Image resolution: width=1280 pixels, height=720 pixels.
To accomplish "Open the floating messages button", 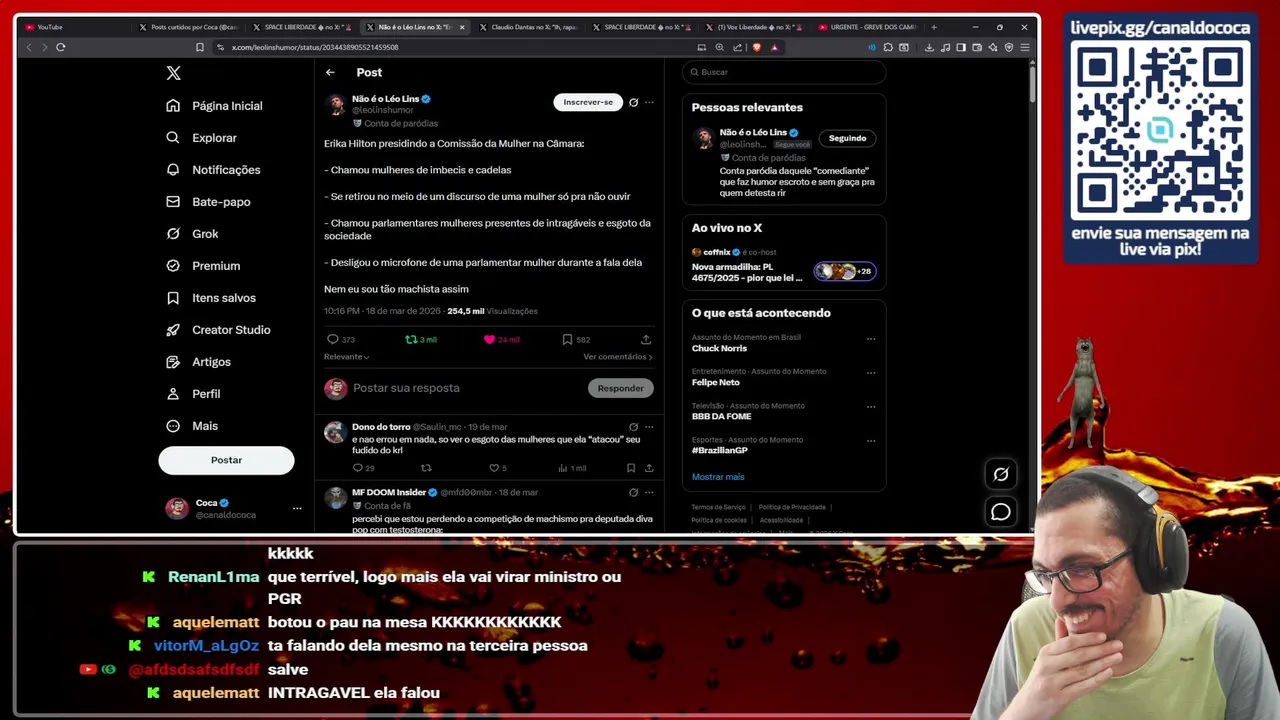I will point(1001,512).
